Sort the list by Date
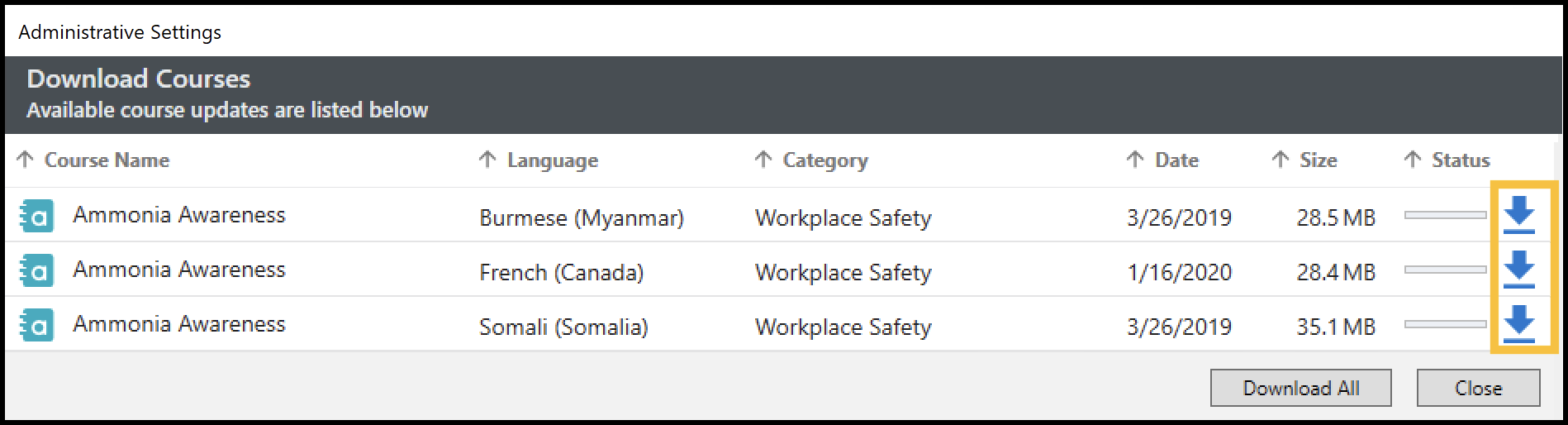The height and width of the screenshot is (425, 1568). (1176, 160)
